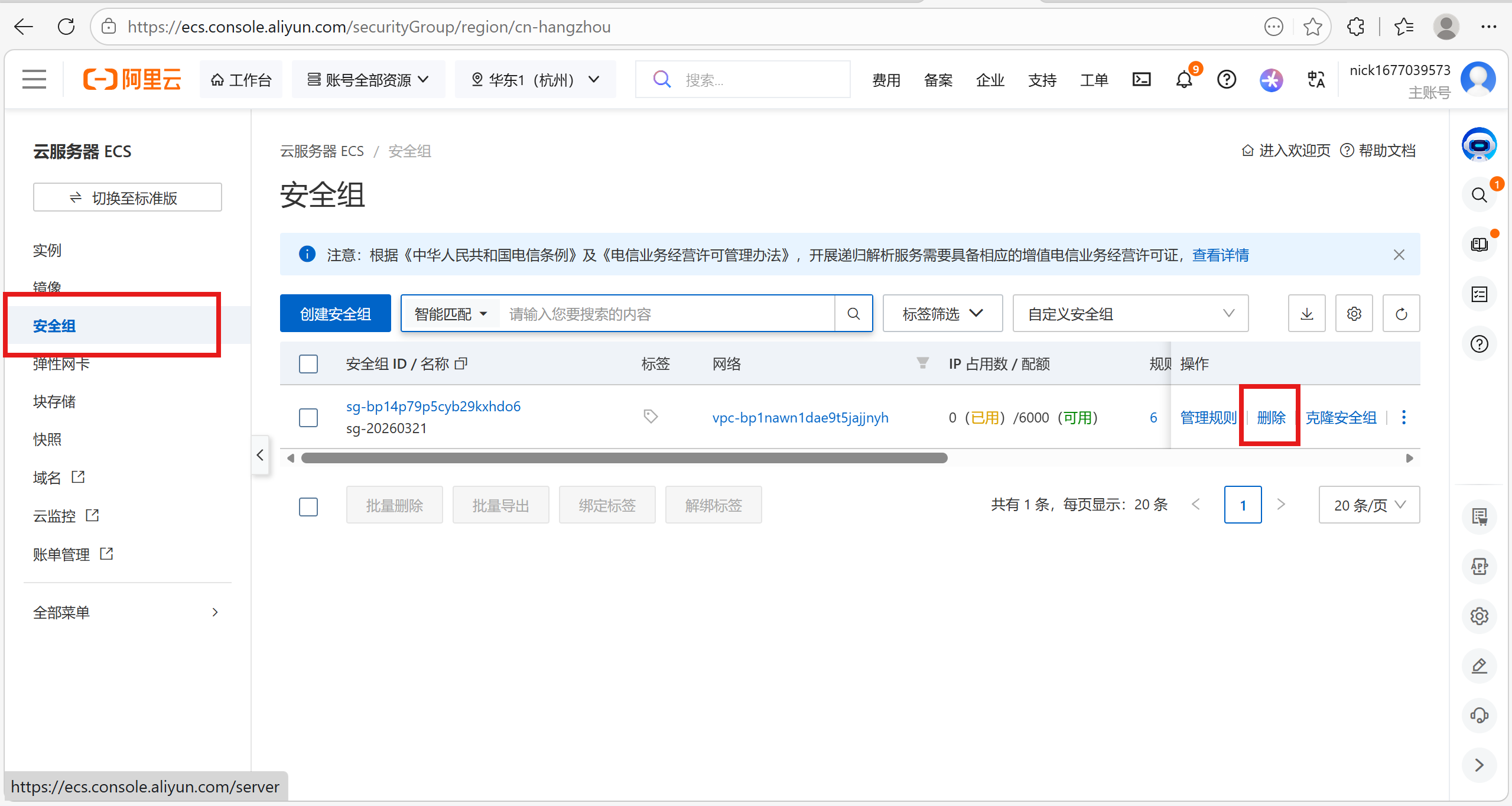Open 实例 in the ECS sidebar
This screenshot has height=806, width=1512.
(47, 250)
